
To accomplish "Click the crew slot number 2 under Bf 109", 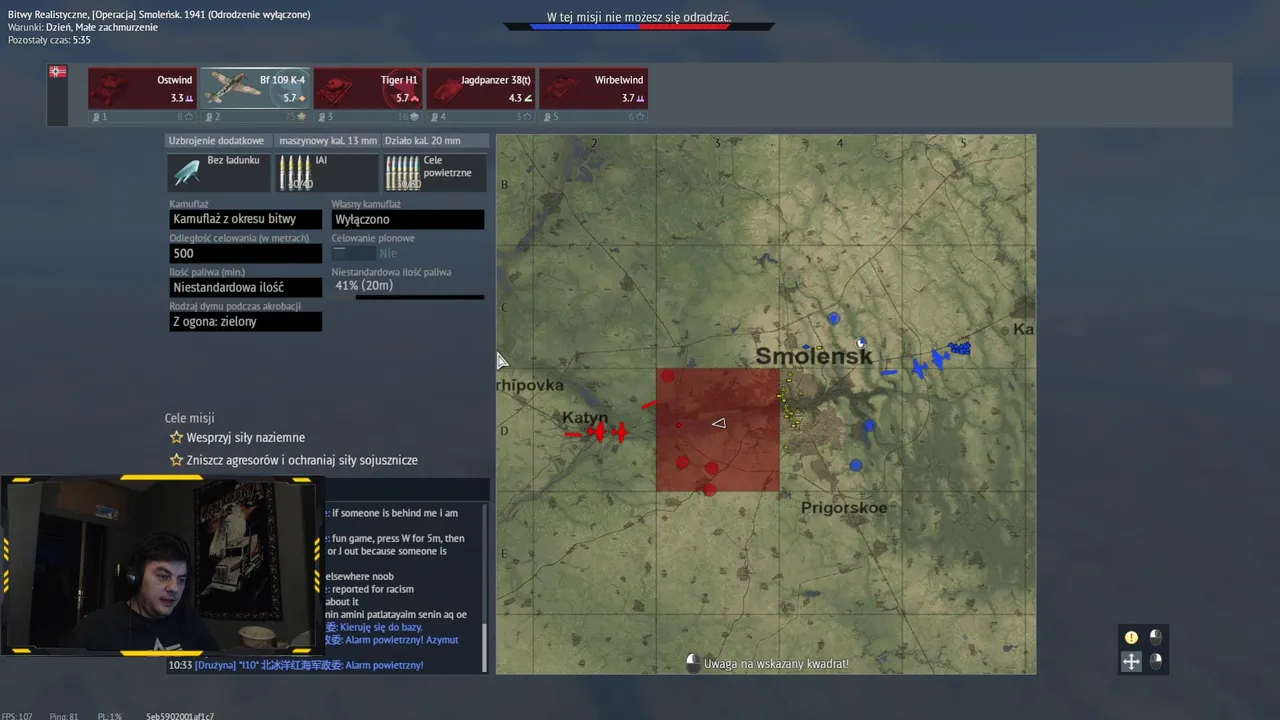I will (212, 117).
